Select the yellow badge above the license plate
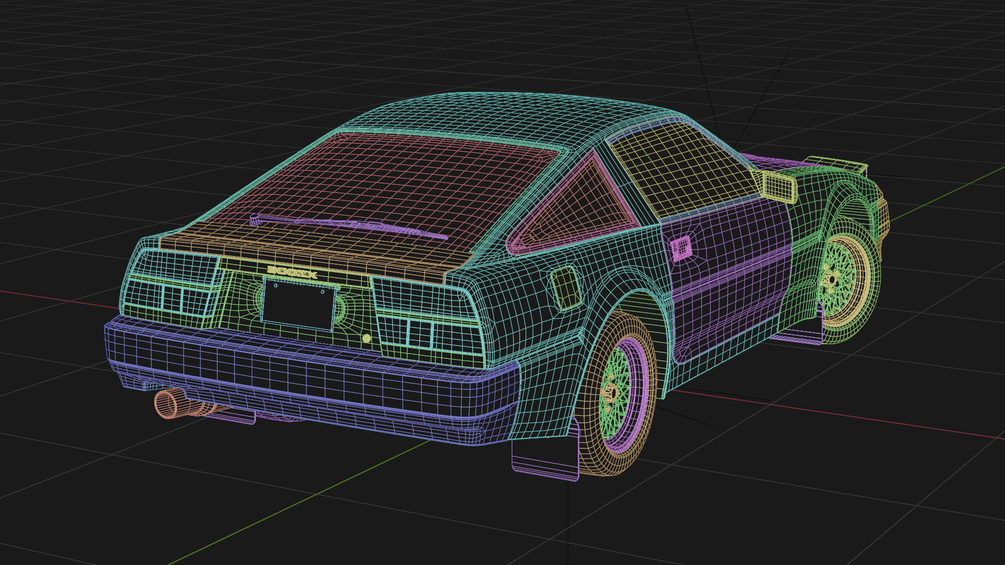This screenshot has height=565, width=1005. tap(292, 273)
